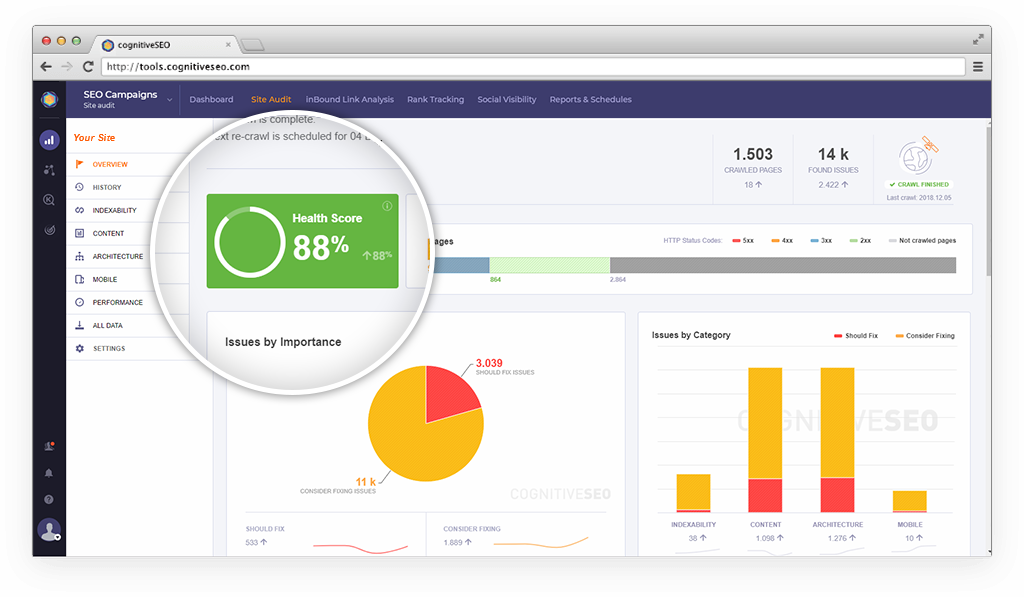Click the help question mark icon
Screen dimensions: 1024x597
coord(48,498)
